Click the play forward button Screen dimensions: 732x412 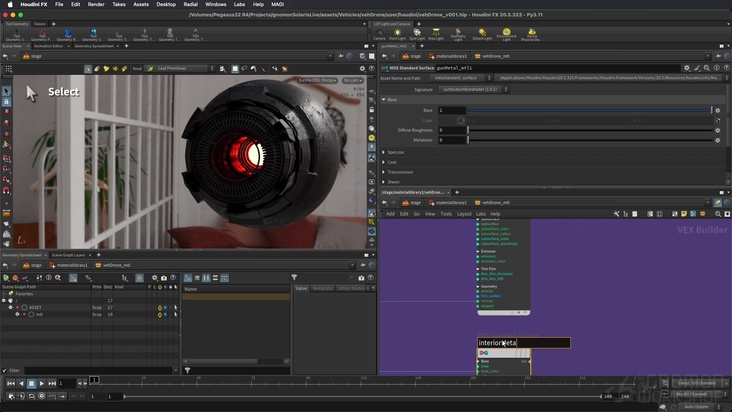click(42, 383)
